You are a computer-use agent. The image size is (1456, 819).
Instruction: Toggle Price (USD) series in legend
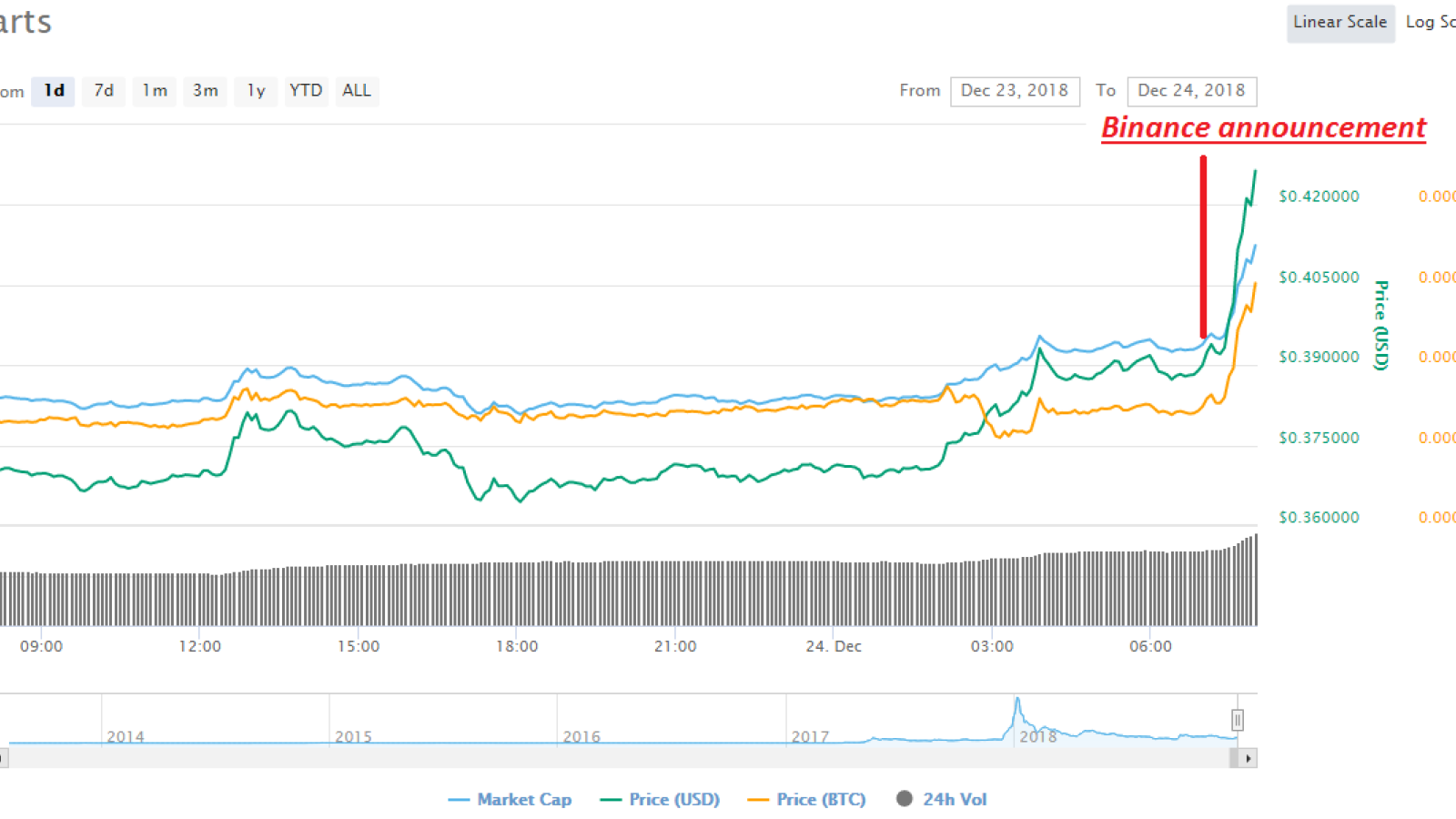(x=661, y=800)
